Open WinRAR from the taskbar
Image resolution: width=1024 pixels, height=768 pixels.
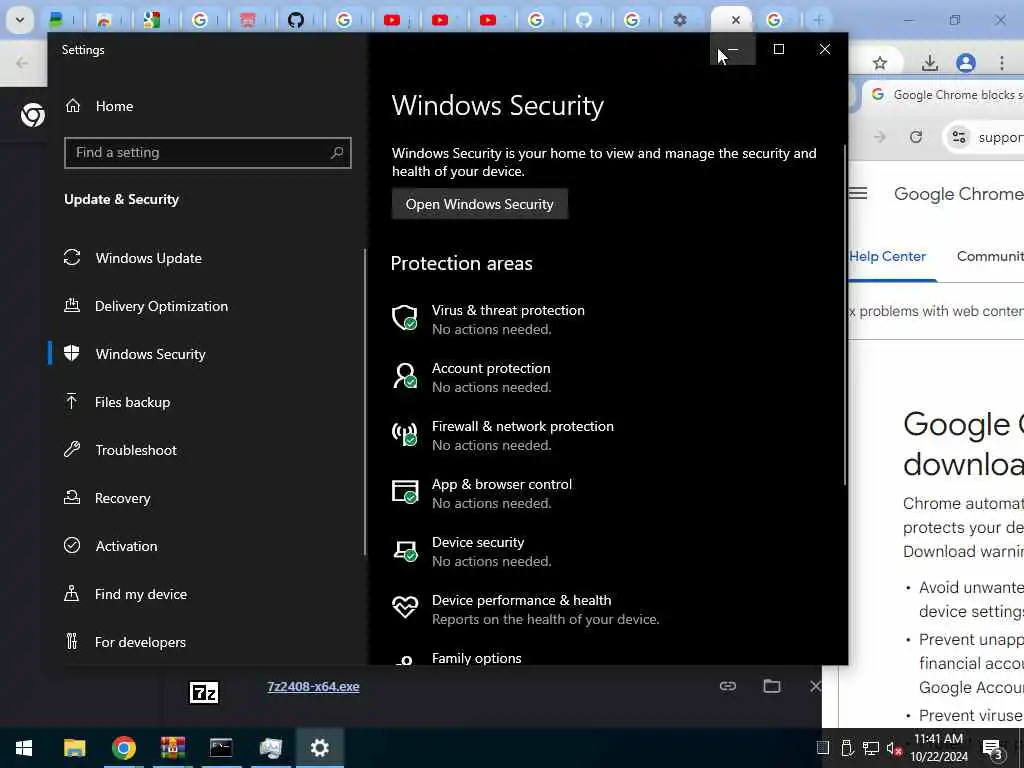coord(172,748)
